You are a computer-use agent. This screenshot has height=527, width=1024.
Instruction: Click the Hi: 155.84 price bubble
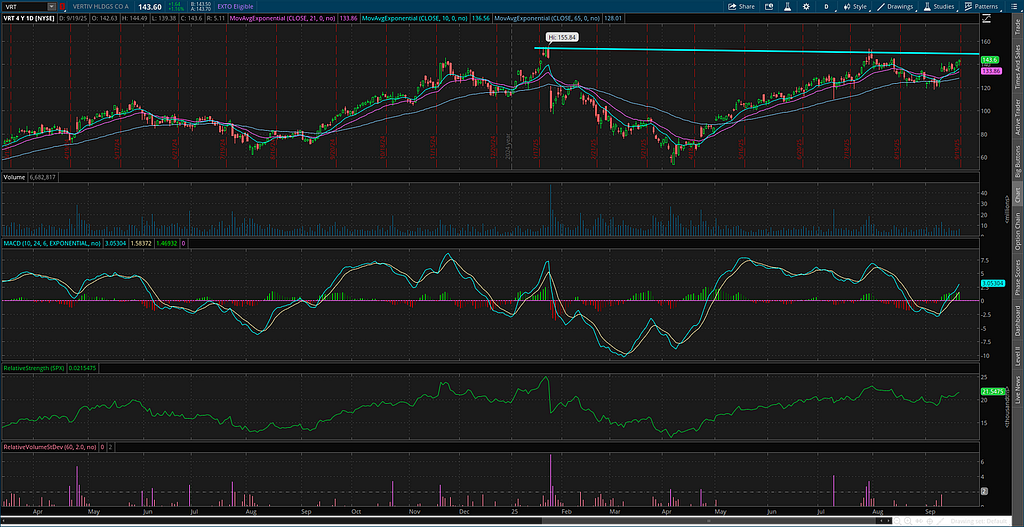(562, 37)
